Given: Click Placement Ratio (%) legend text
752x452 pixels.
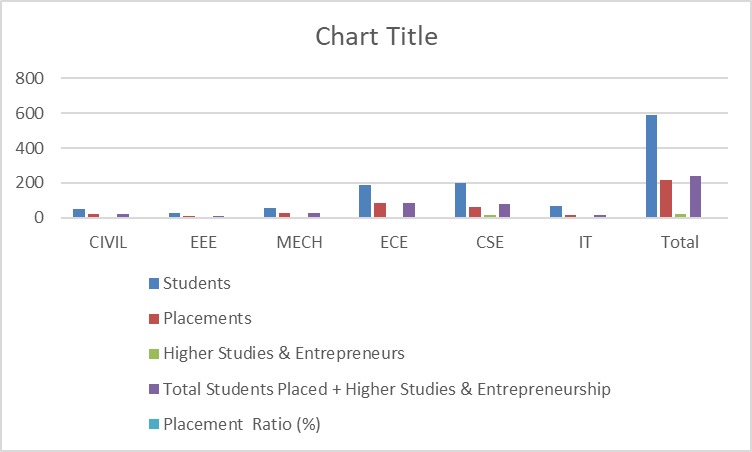Looking at the screenshot, I should (241, 423).
